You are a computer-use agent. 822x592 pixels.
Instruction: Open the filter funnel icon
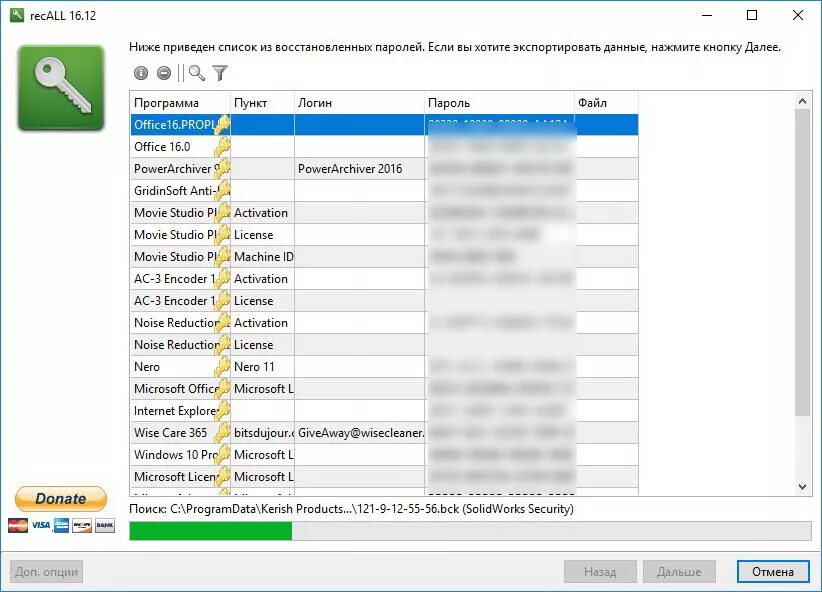tap(220, 73)
